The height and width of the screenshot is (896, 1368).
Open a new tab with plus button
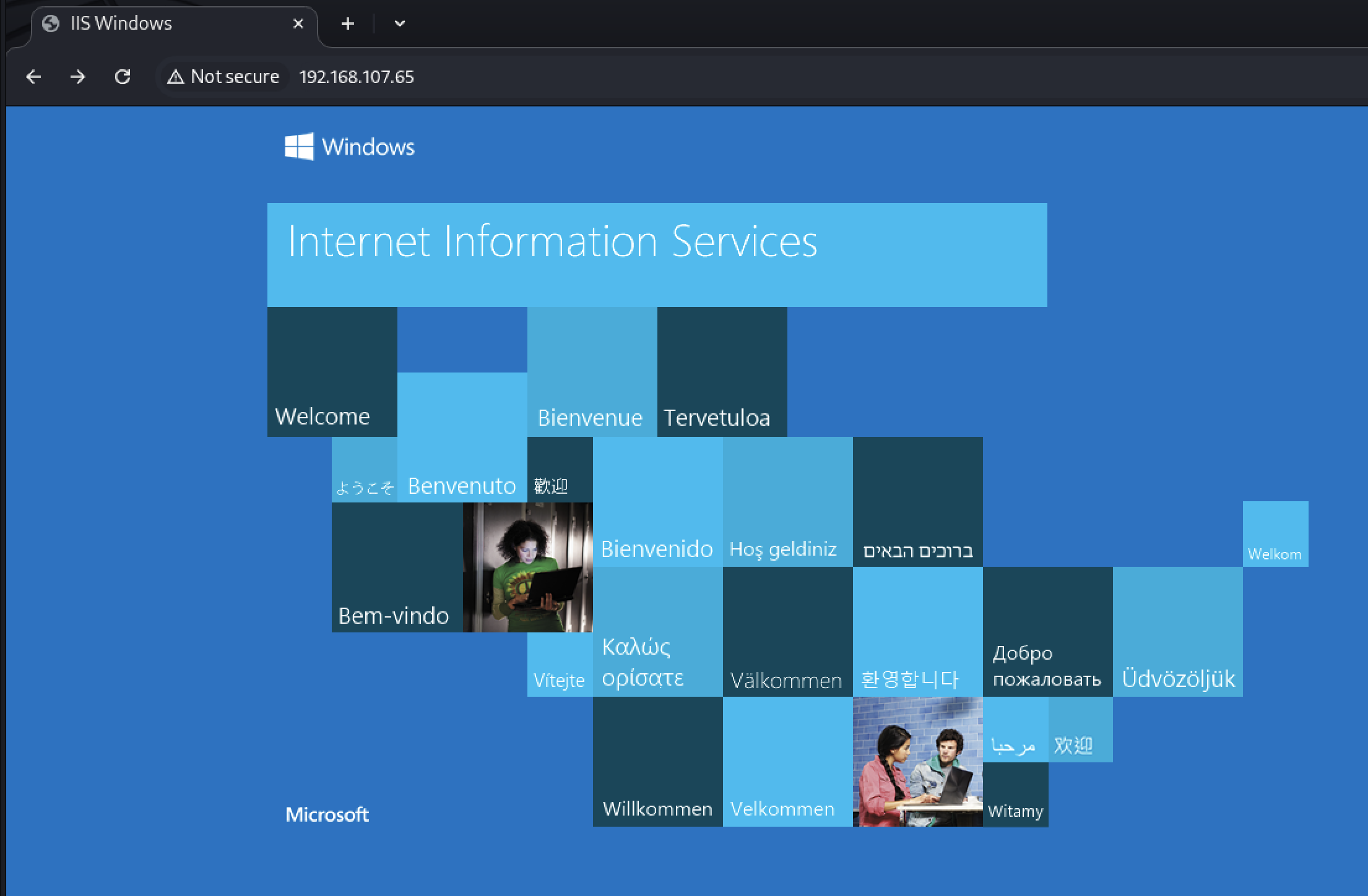tap(348, 24)
